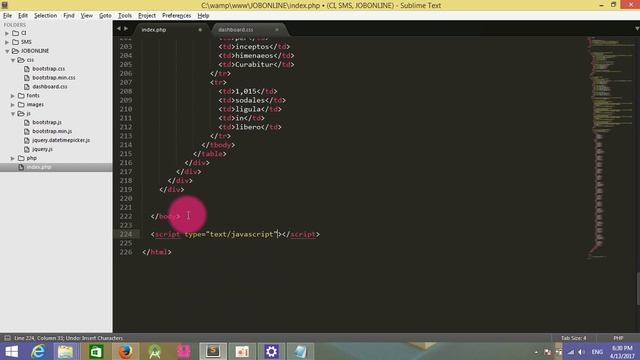Collapse the JOBONLINE folder arrow
640x360 pixels.
coord(7,51)
